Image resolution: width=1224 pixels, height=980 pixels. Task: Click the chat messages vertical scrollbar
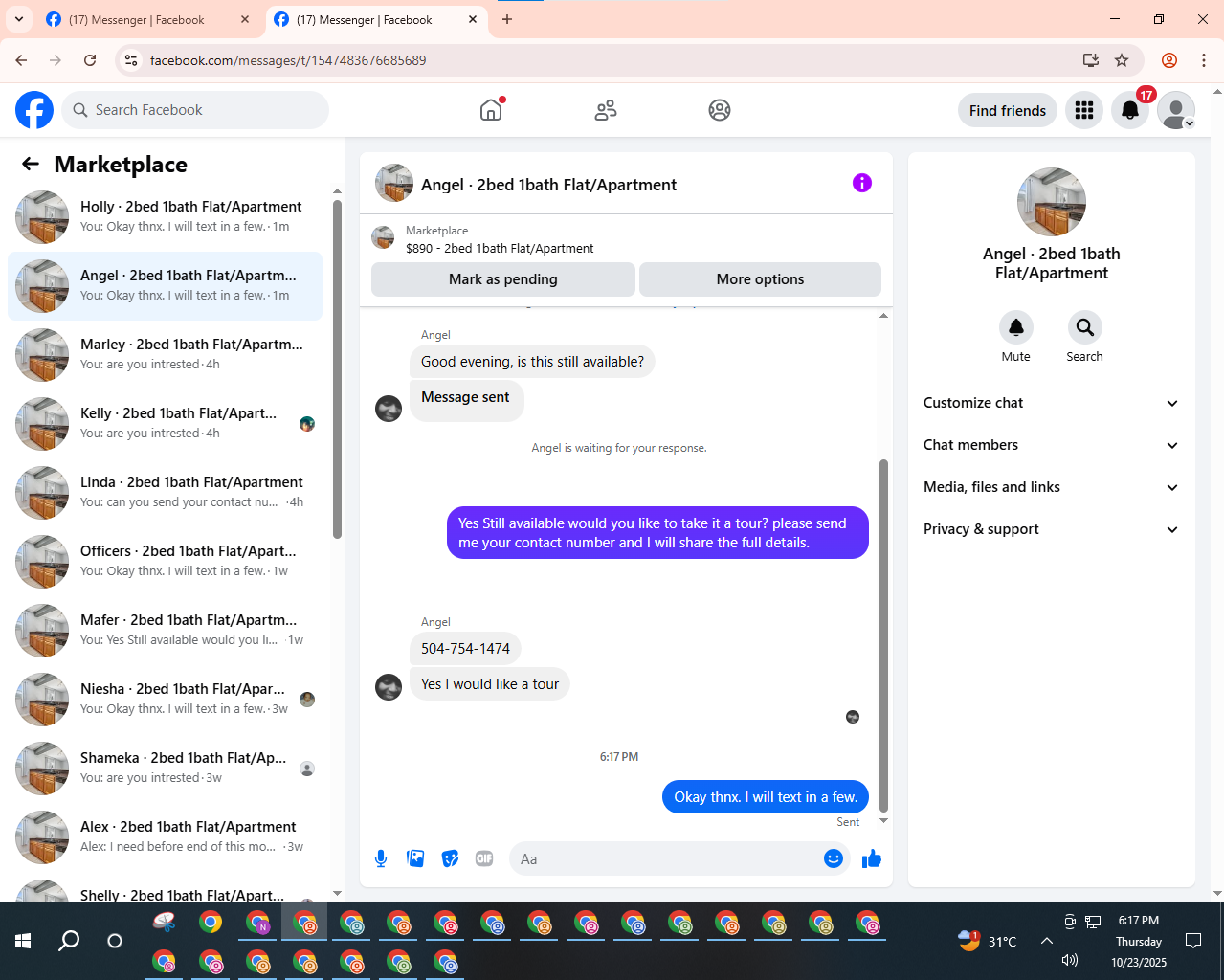click(x=883, y=635)
